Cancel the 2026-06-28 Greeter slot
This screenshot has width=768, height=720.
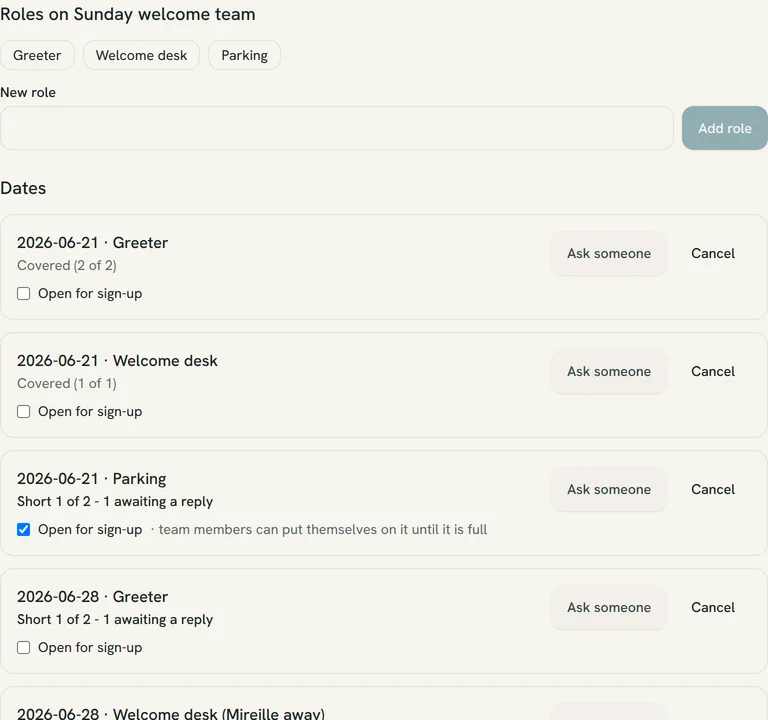713,608
